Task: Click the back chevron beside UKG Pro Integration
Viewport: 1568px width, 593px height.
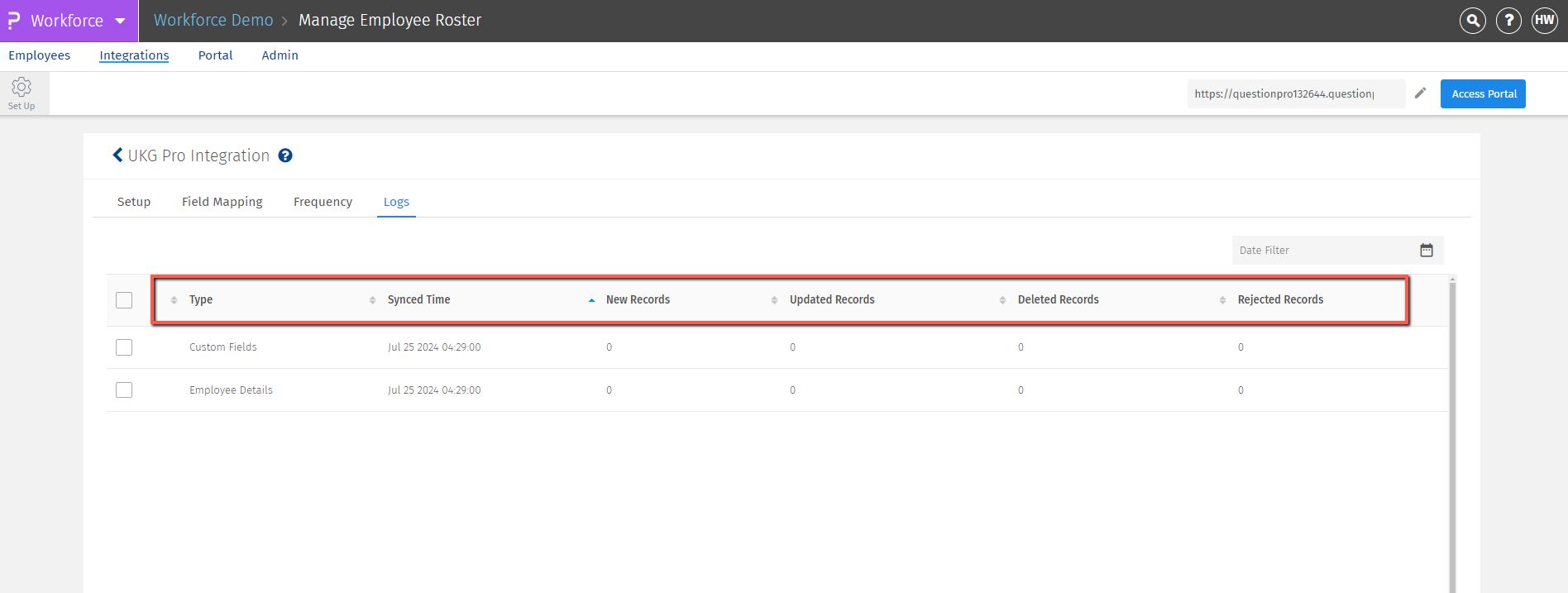Action: (117, 155)
